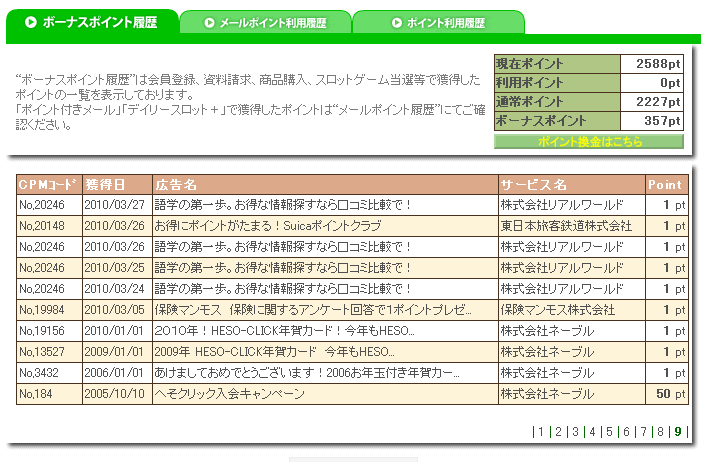
Task: Click the play icon beside メールポイント利用履歴
Action: click(209, 23)
